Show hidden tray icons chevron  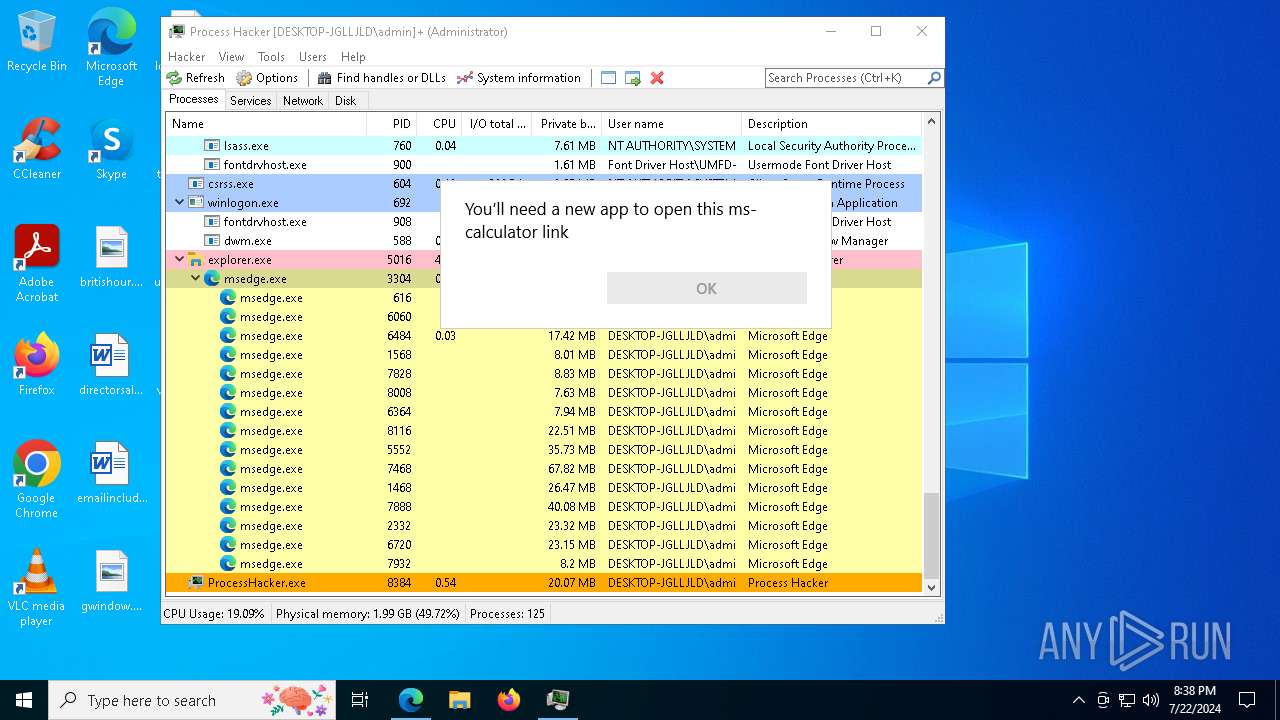pos(1078,700)
